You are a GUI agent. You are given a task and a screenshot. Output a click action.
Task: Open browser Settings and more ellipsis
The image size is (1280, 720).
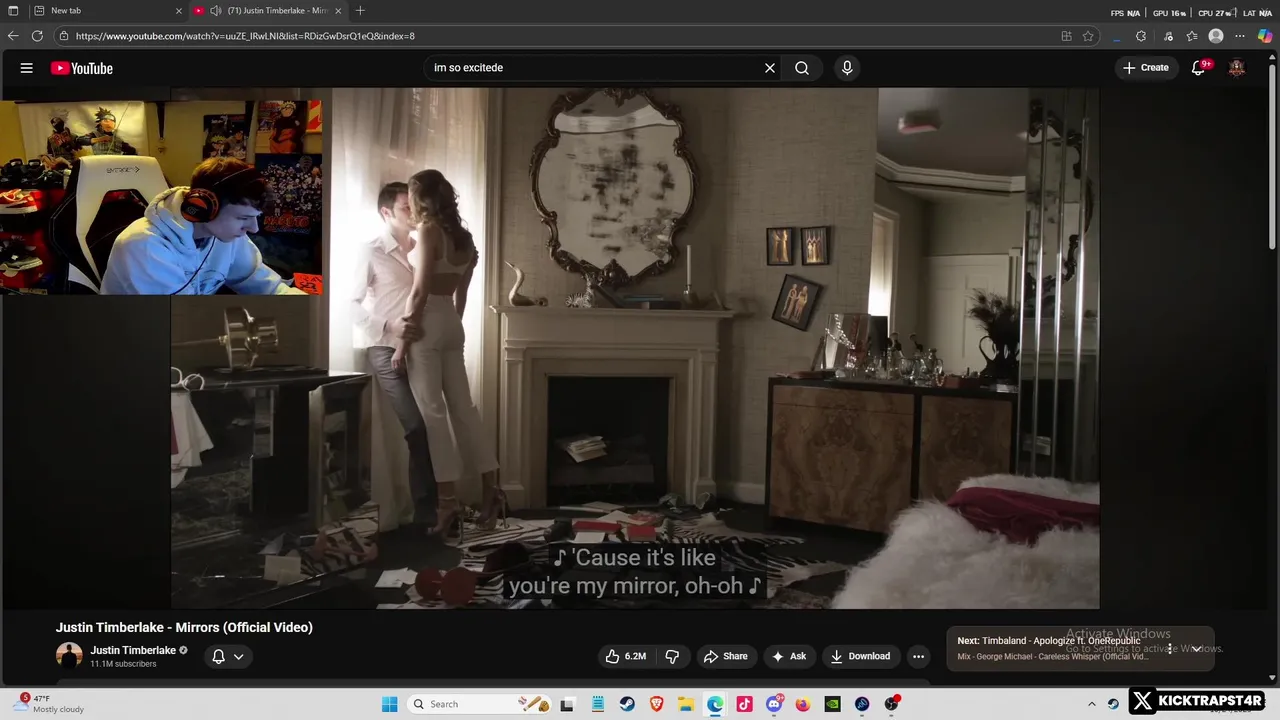coord(1240,36)
